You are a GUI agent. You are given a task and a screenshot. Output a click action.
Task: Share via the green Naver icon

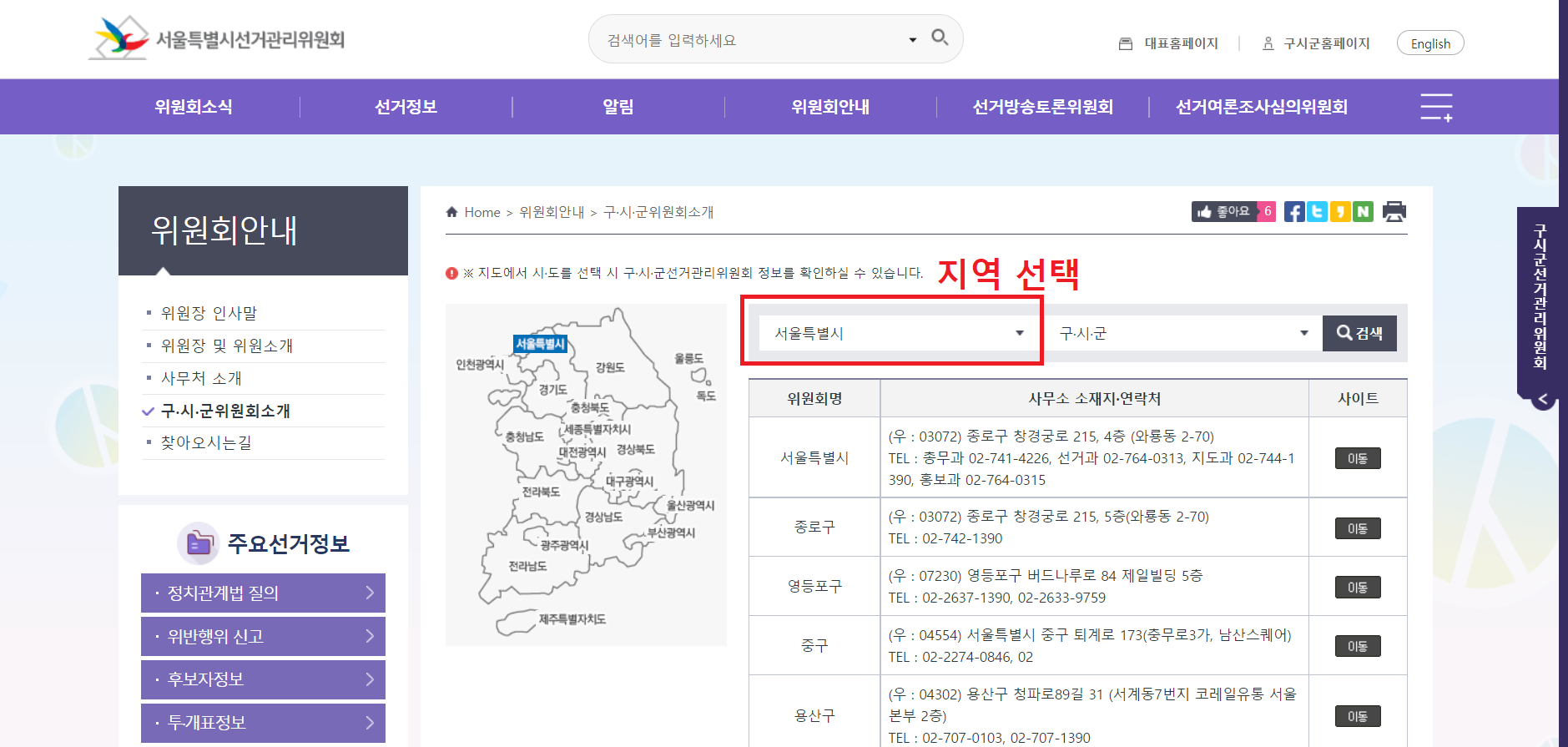coord(1363,212)
